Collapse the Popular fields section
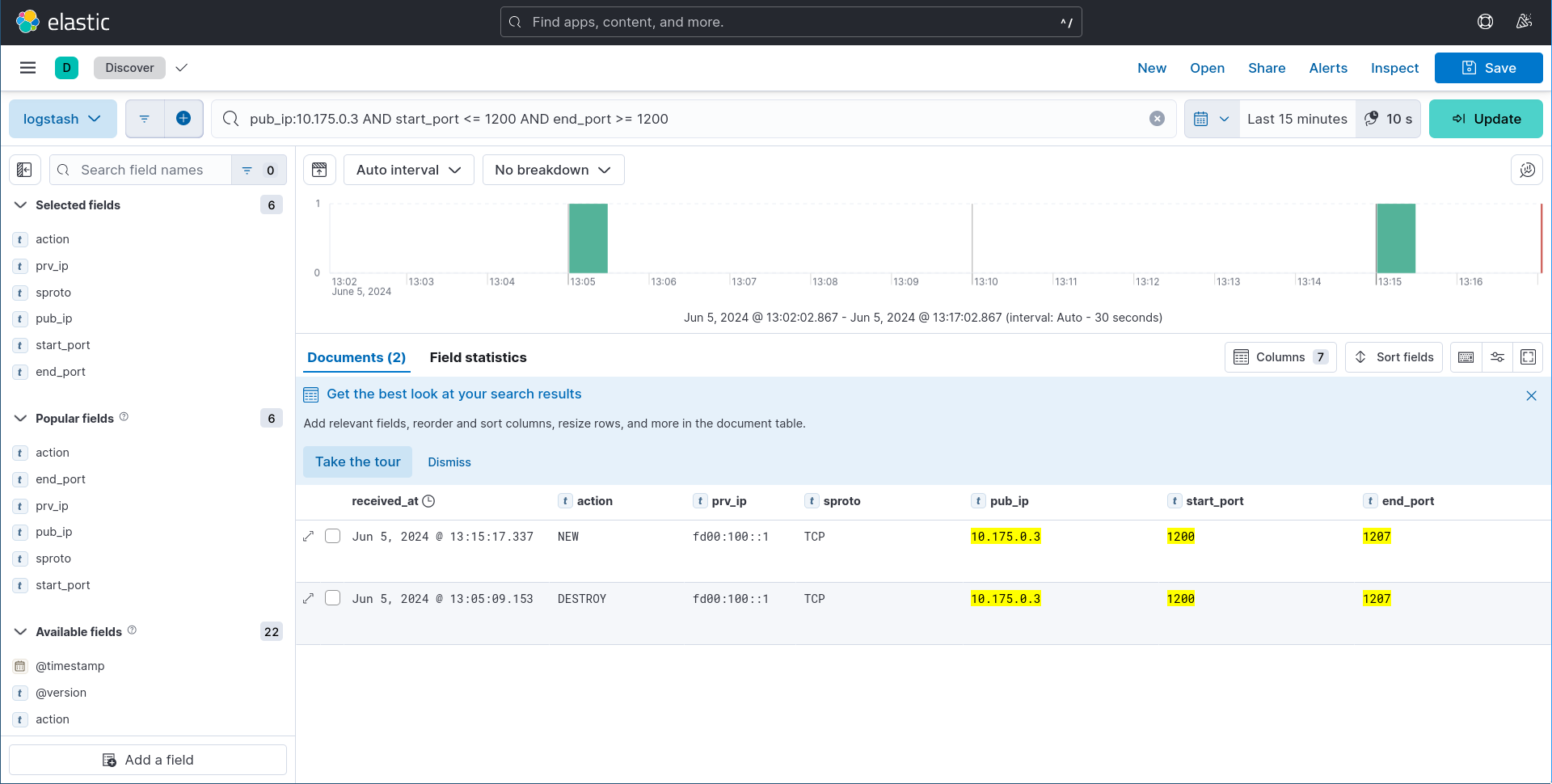The image size is (1552, 784). (20, 419)
